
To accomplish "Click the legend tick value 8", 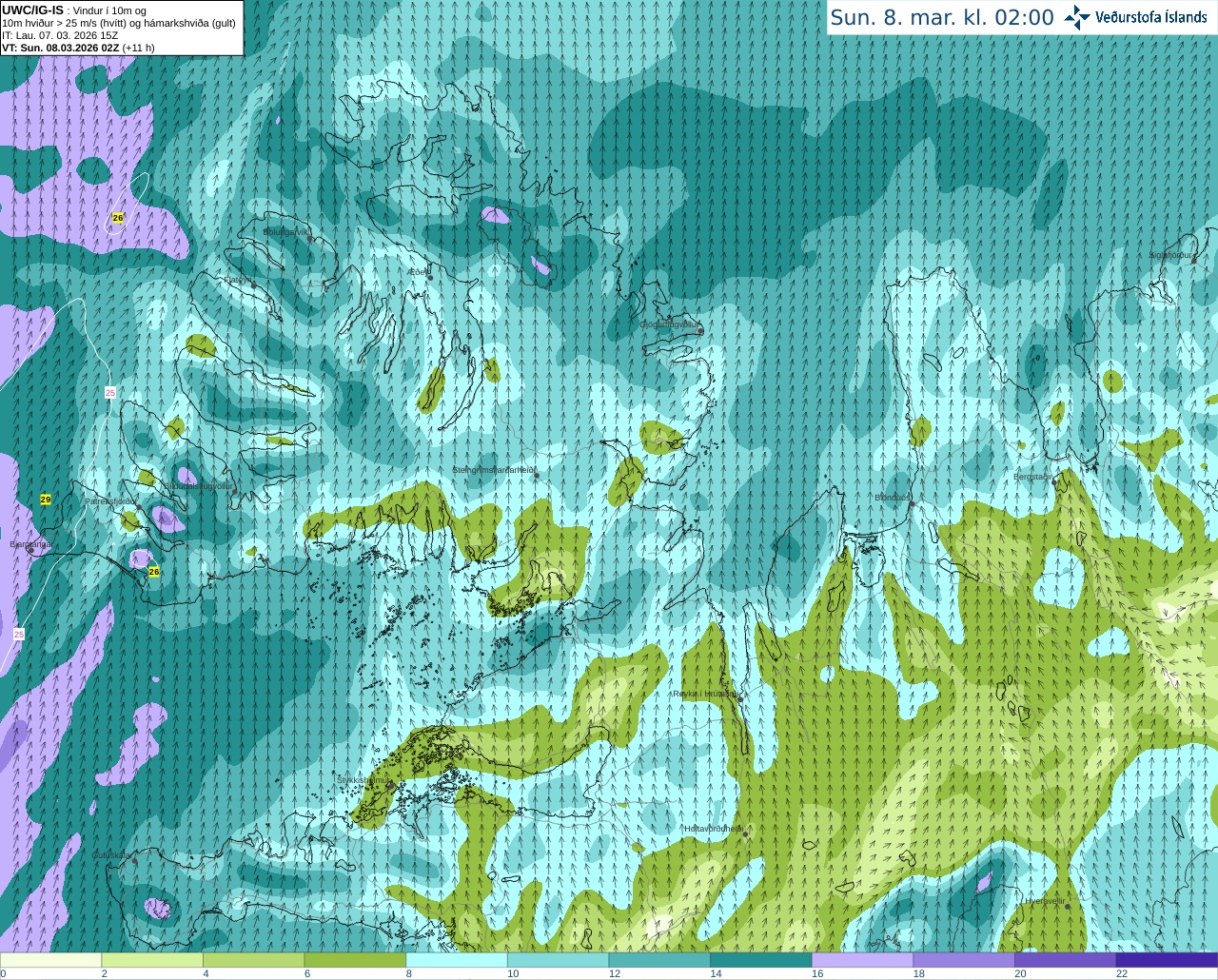I will pyautogui.click(x=408, y=973).
